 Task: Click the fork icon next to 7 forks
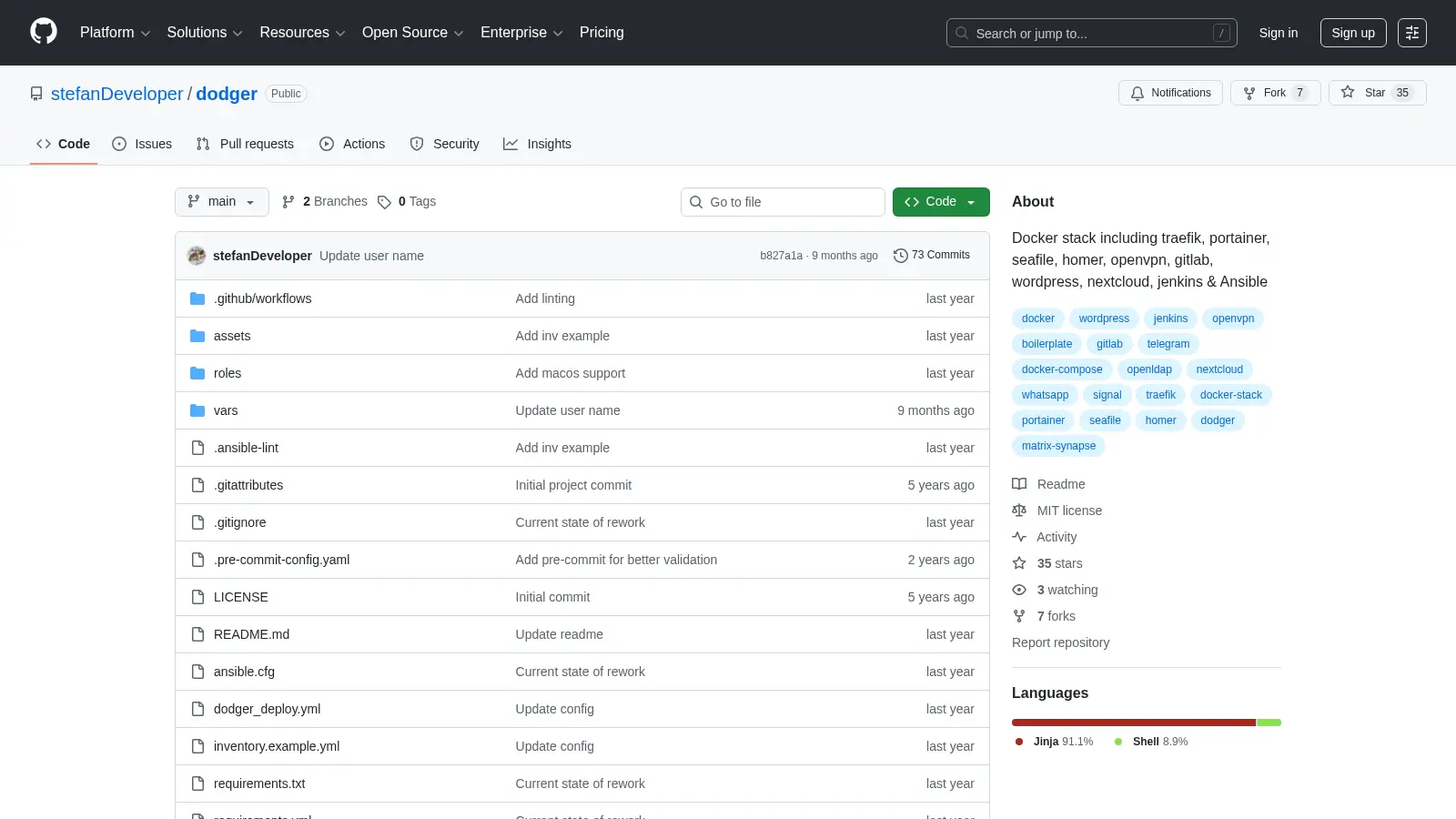[1019, 616]
